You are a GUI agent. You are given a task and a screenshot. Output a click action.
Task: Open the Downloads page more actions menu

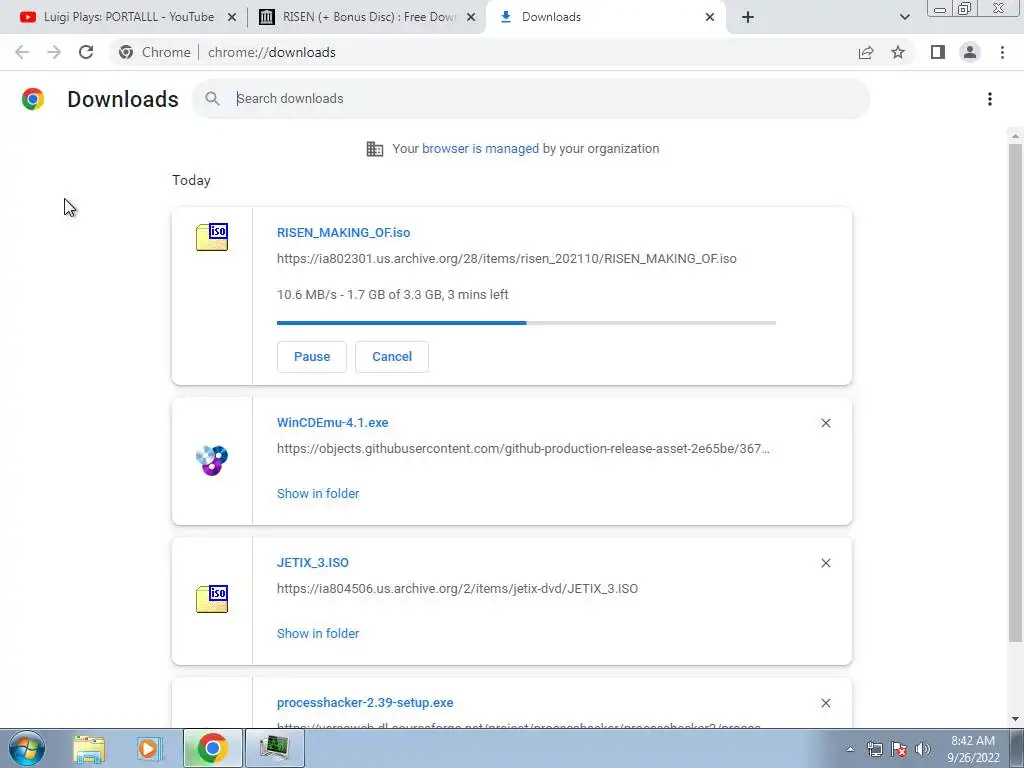[989, 99]
